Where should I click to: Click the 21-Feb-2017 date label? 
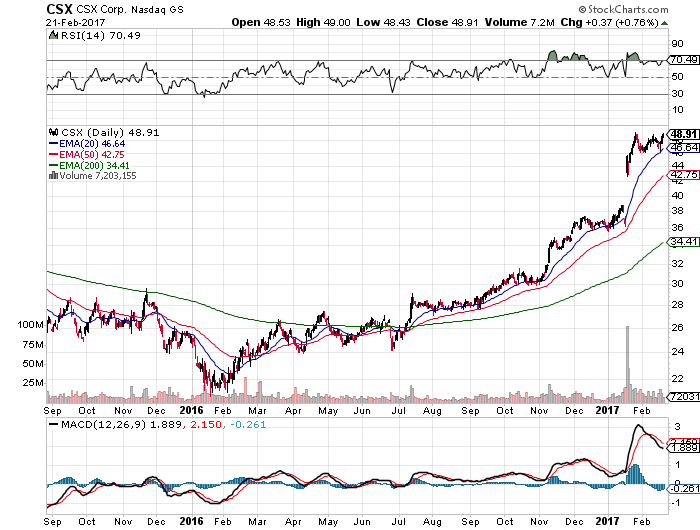tap(75, 22)
